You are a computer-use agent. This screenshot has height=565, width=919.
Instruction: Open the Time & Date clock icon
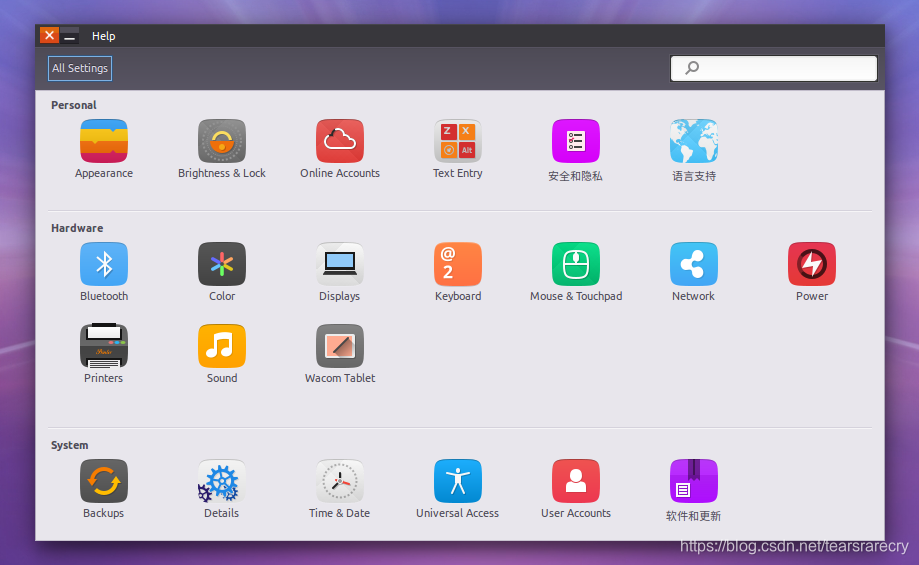(x=340, y=481)
